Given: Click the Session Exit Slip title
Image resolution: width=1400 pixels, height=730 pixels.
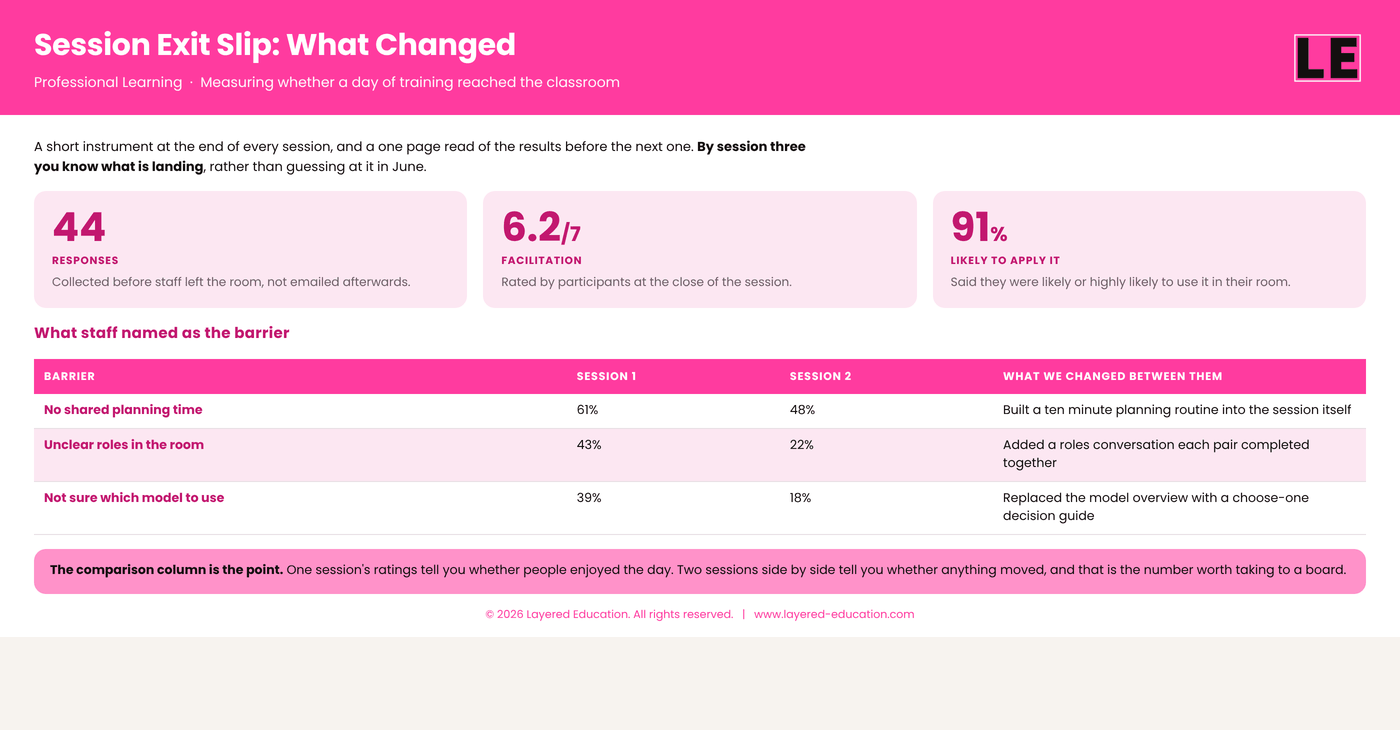Looking at the screenshot, I should [275, 44].
